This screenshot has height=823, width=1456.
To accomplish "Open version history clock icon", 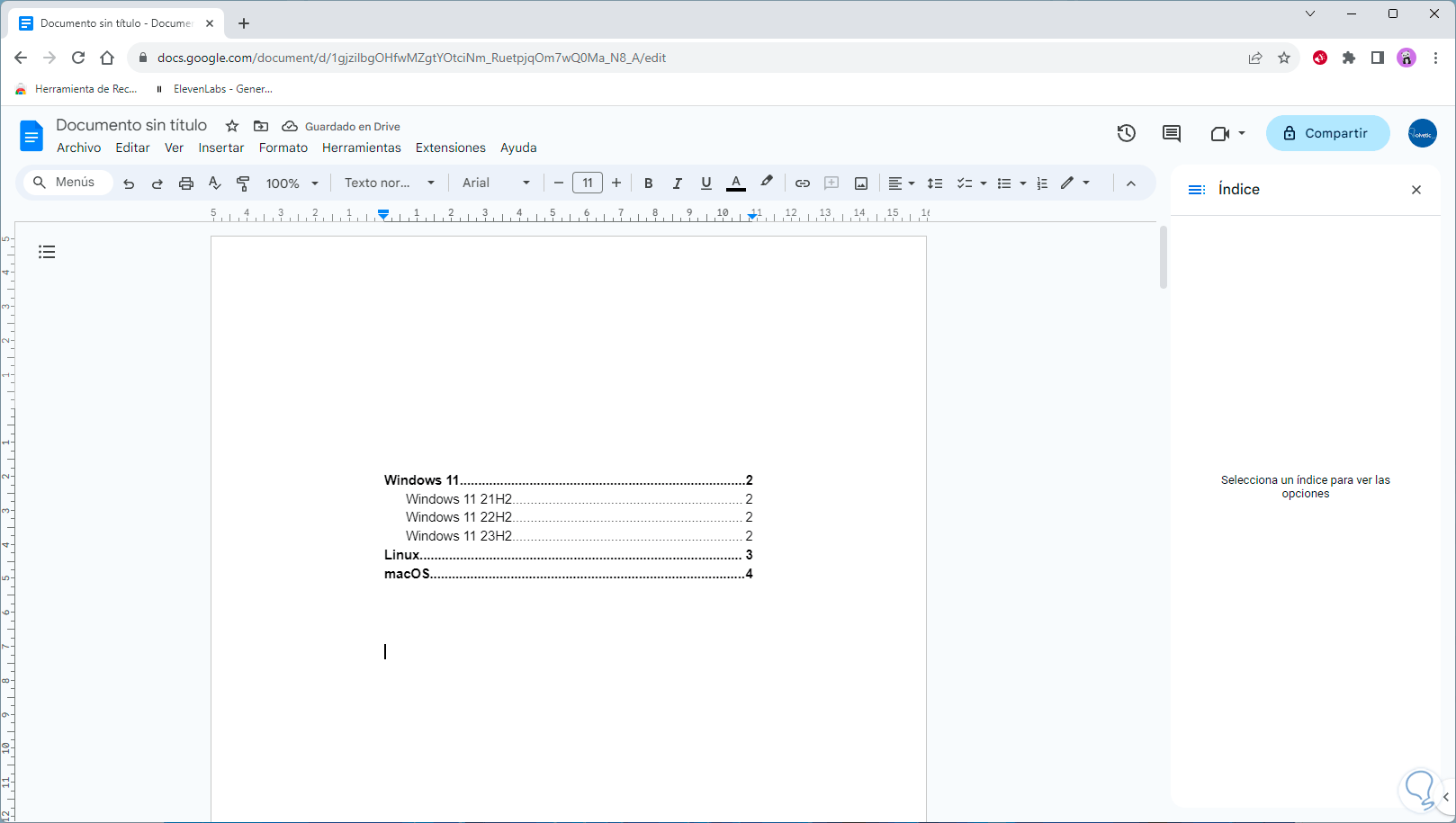I will 1127,133.
